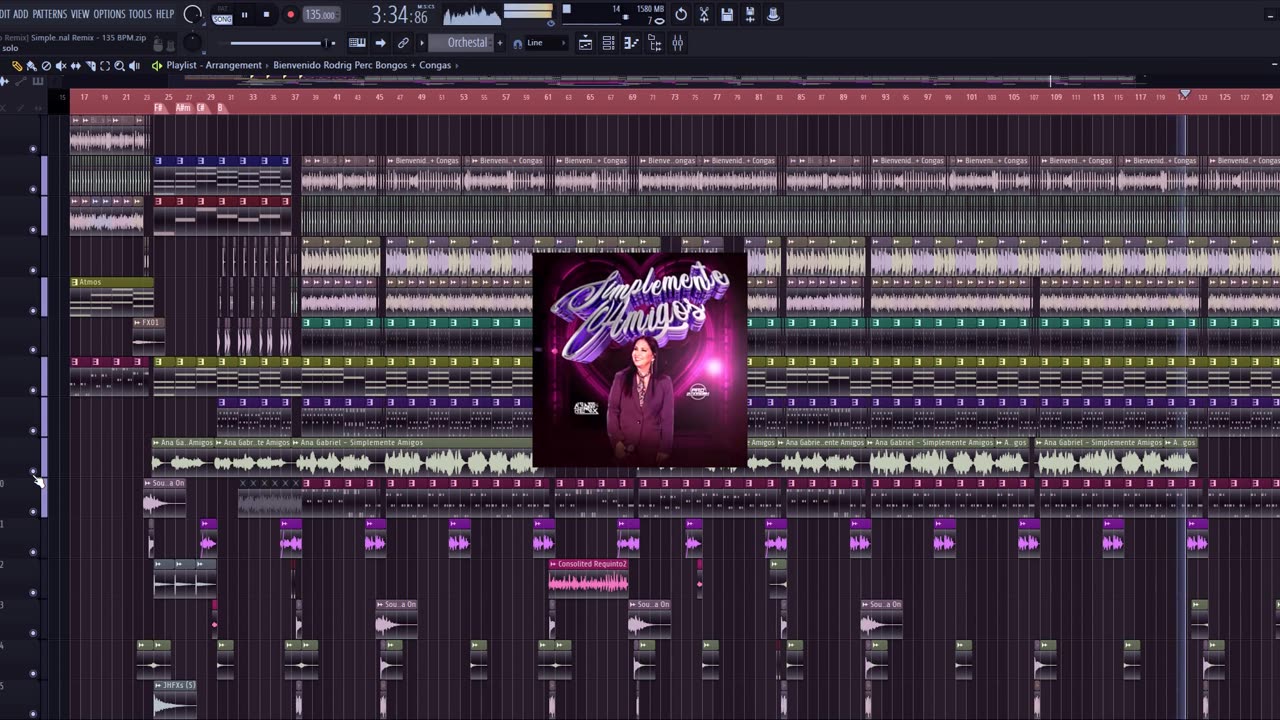Open the PATTERNS menu
The image size is (1280, 720).
click(x=49, y=14)
